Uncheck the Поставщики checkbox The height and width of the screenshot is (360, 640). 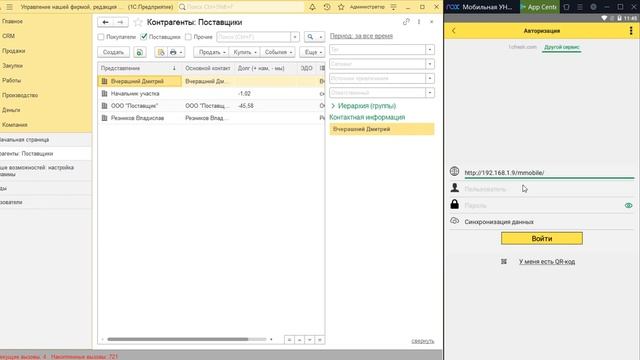143,37
